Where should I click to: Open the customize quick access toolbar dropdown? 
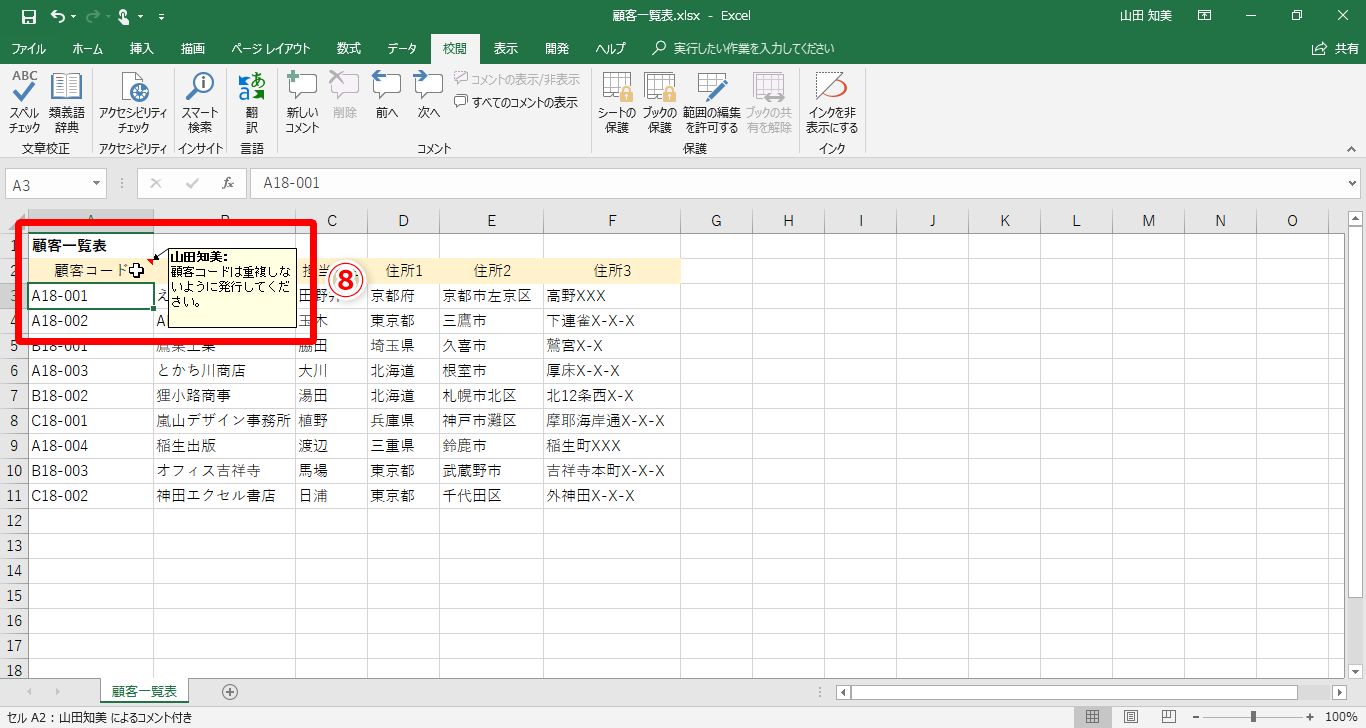point(162,16)
